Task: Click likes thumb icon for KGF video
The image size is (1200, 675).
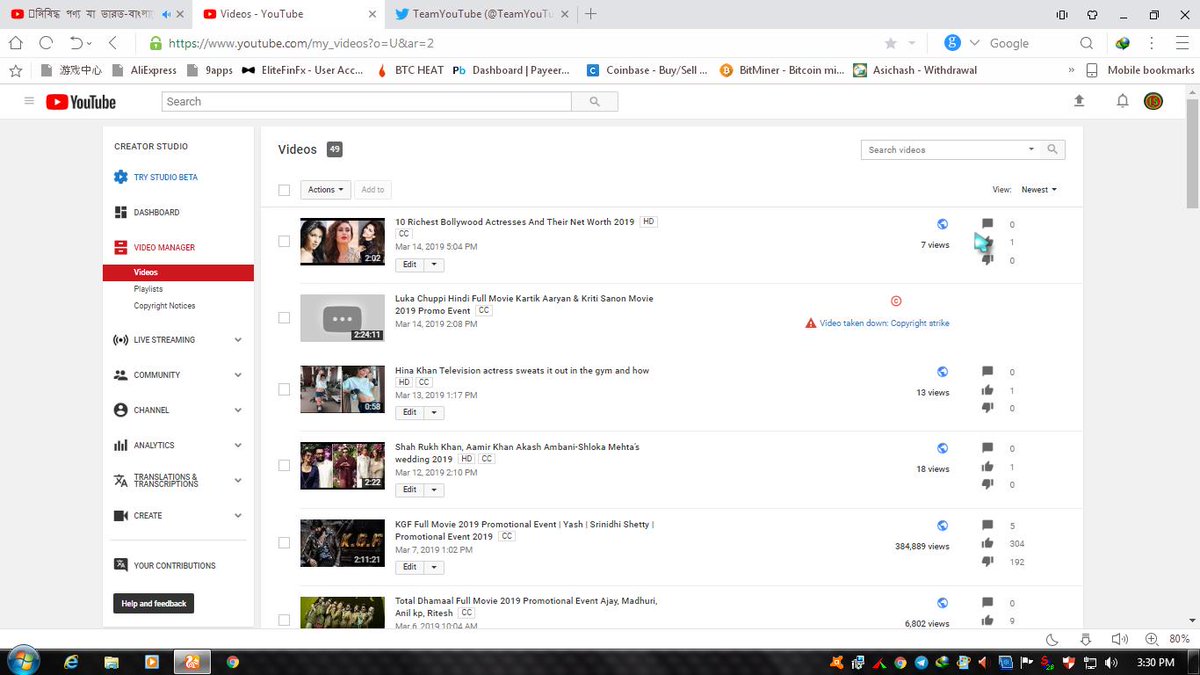Action: coord(988,543)
